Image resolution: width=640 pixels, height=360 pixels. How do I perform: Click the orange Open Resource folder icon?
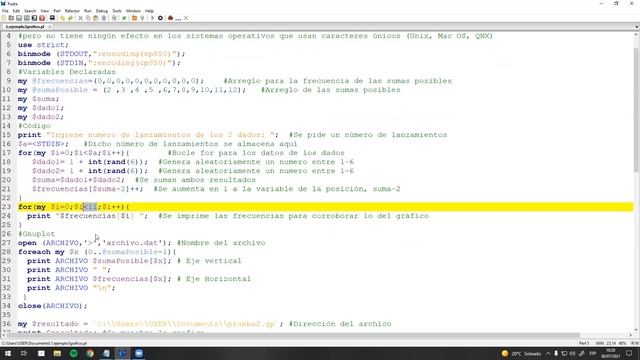134,18
